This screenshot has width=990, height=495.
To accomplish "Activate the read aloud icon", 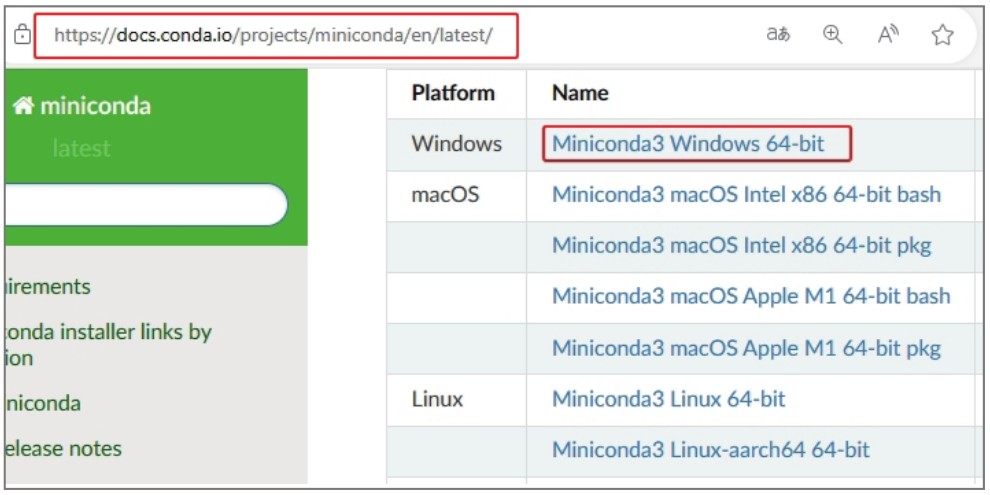I will [888, 35].
